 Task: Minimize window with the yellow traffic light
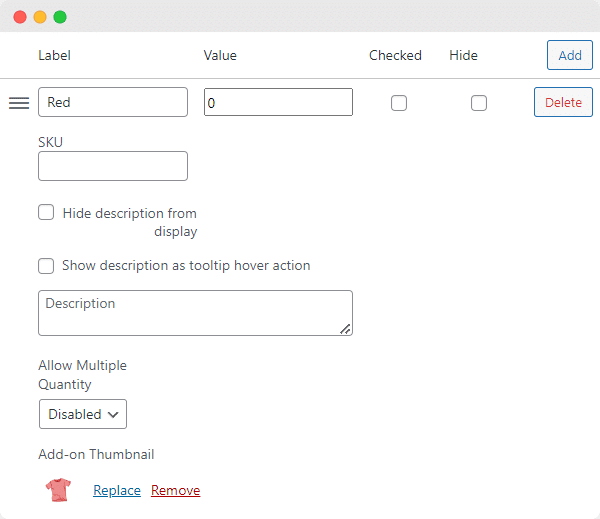coord(40,17)
